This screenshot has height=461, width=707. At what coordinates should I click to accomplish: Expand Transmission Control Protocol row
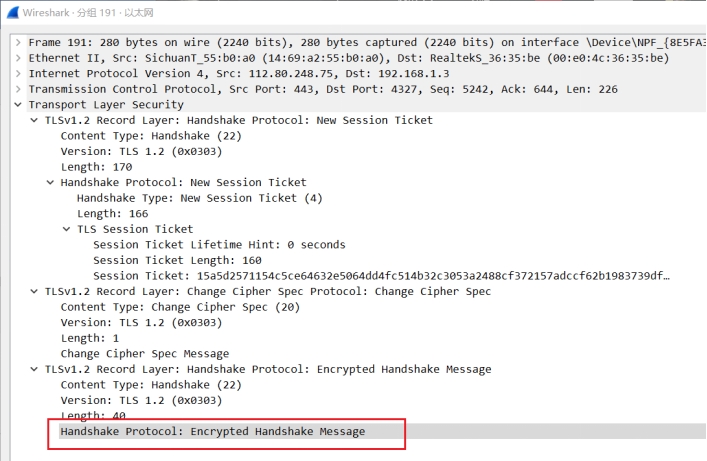click(18, 89)
